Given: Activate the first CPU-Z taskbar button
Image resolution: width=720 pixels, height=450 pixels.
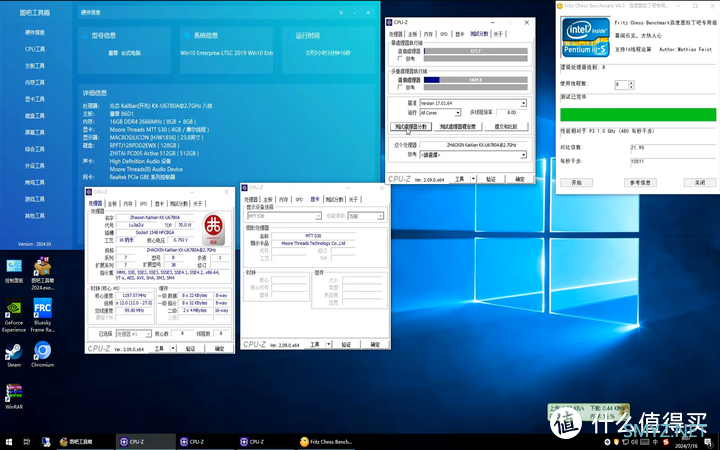Looking at the screenshot, I should [146, 442].
